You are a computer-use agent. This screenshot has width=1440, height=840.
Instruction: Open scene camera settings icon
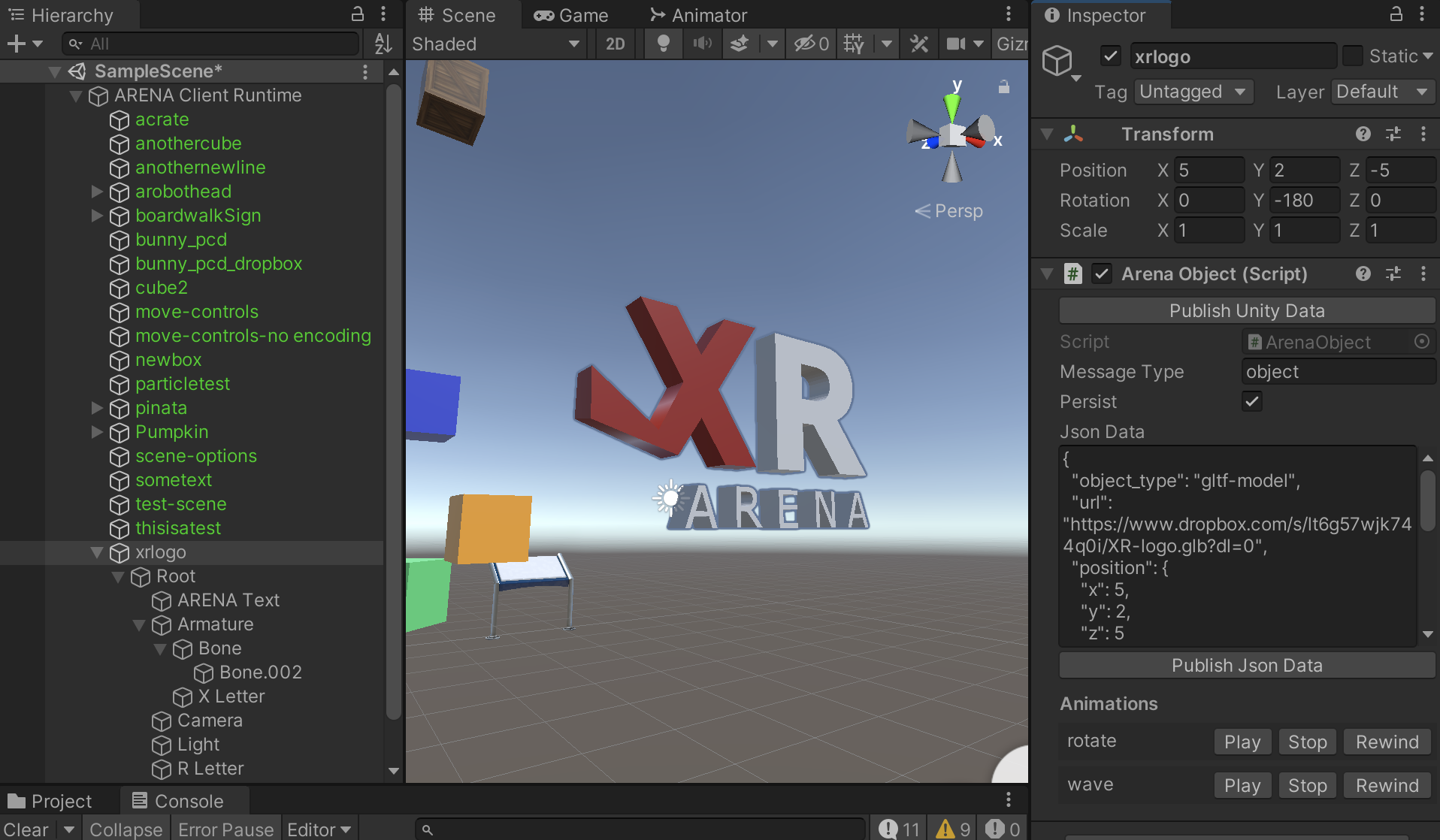[x=956, y=44]
